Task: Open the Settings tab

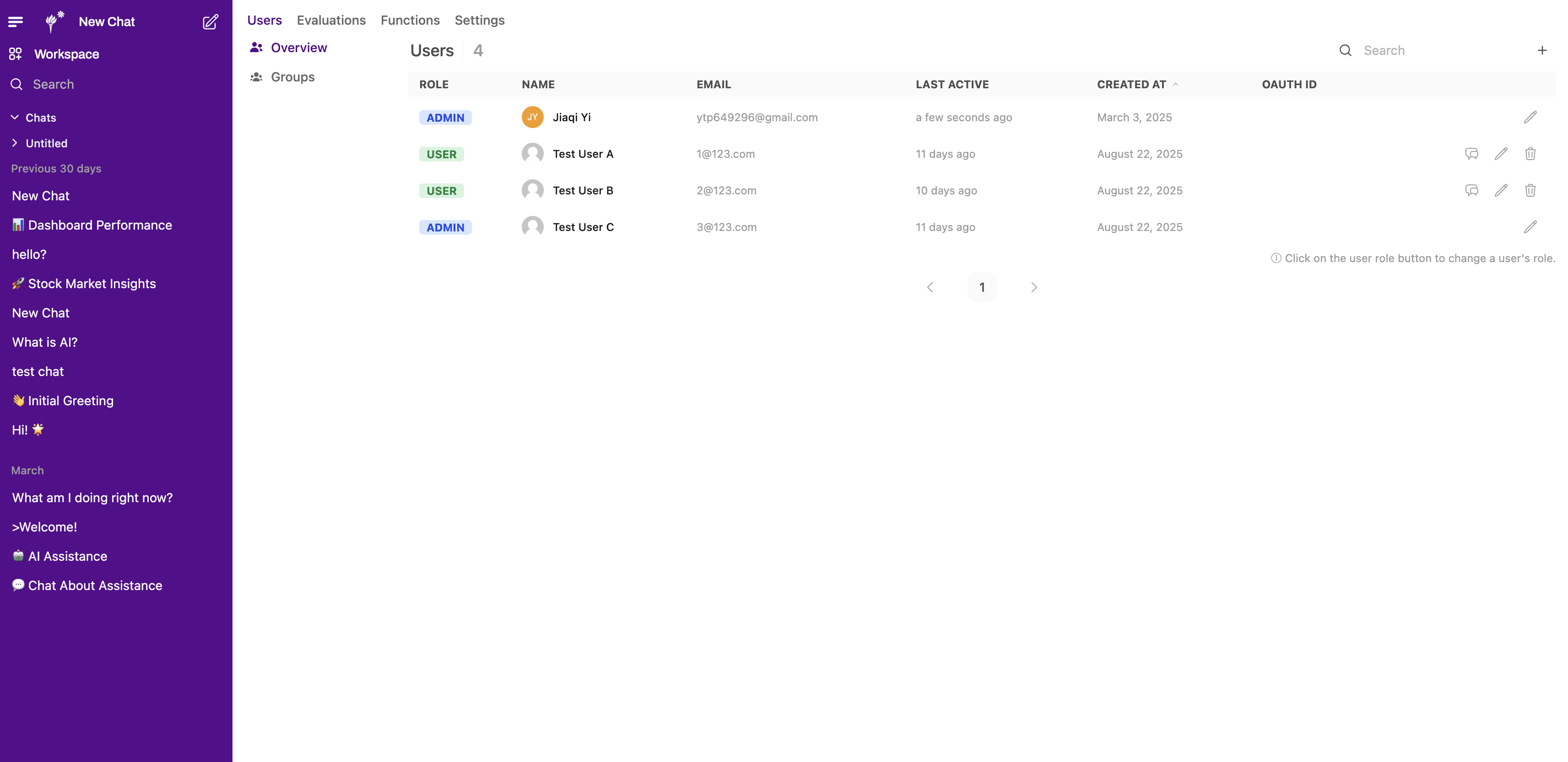Action: (479, 20)
